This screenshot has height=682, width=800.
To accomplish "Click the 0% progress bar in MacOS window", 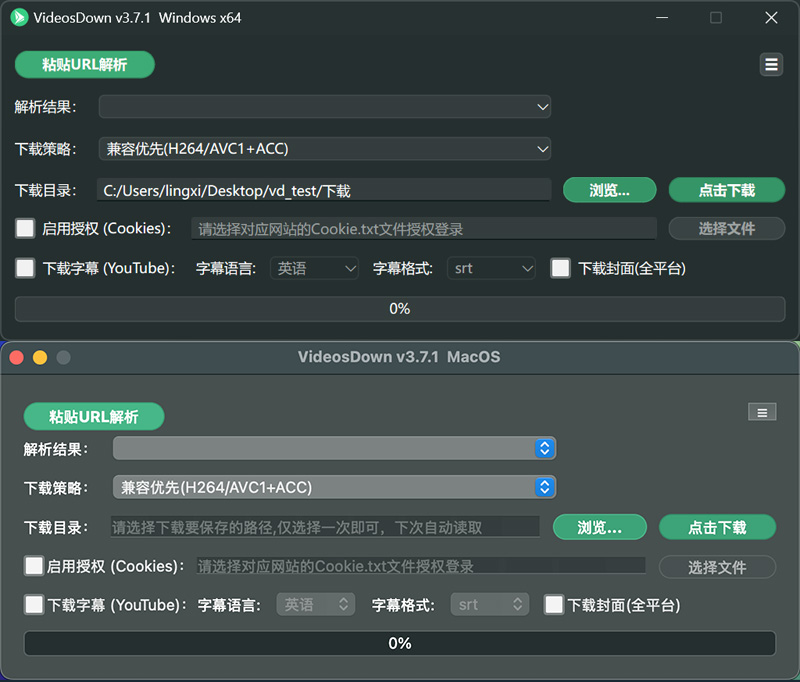I will [x=400, y=643].
